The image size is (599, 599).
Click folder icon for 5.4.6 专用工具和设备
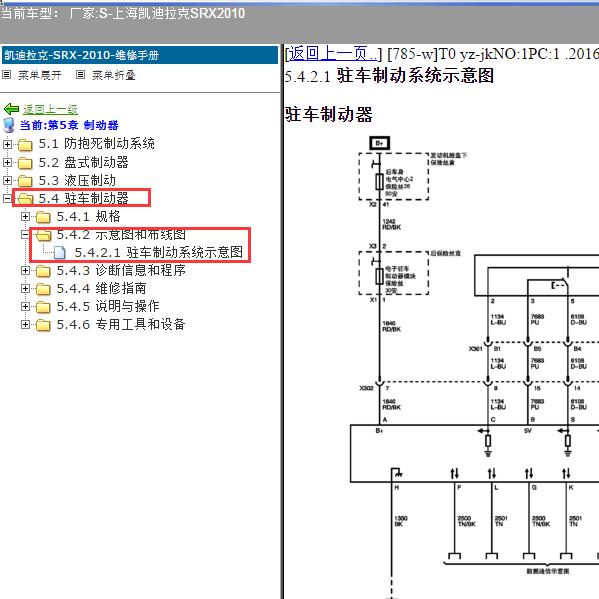(43, 325)
